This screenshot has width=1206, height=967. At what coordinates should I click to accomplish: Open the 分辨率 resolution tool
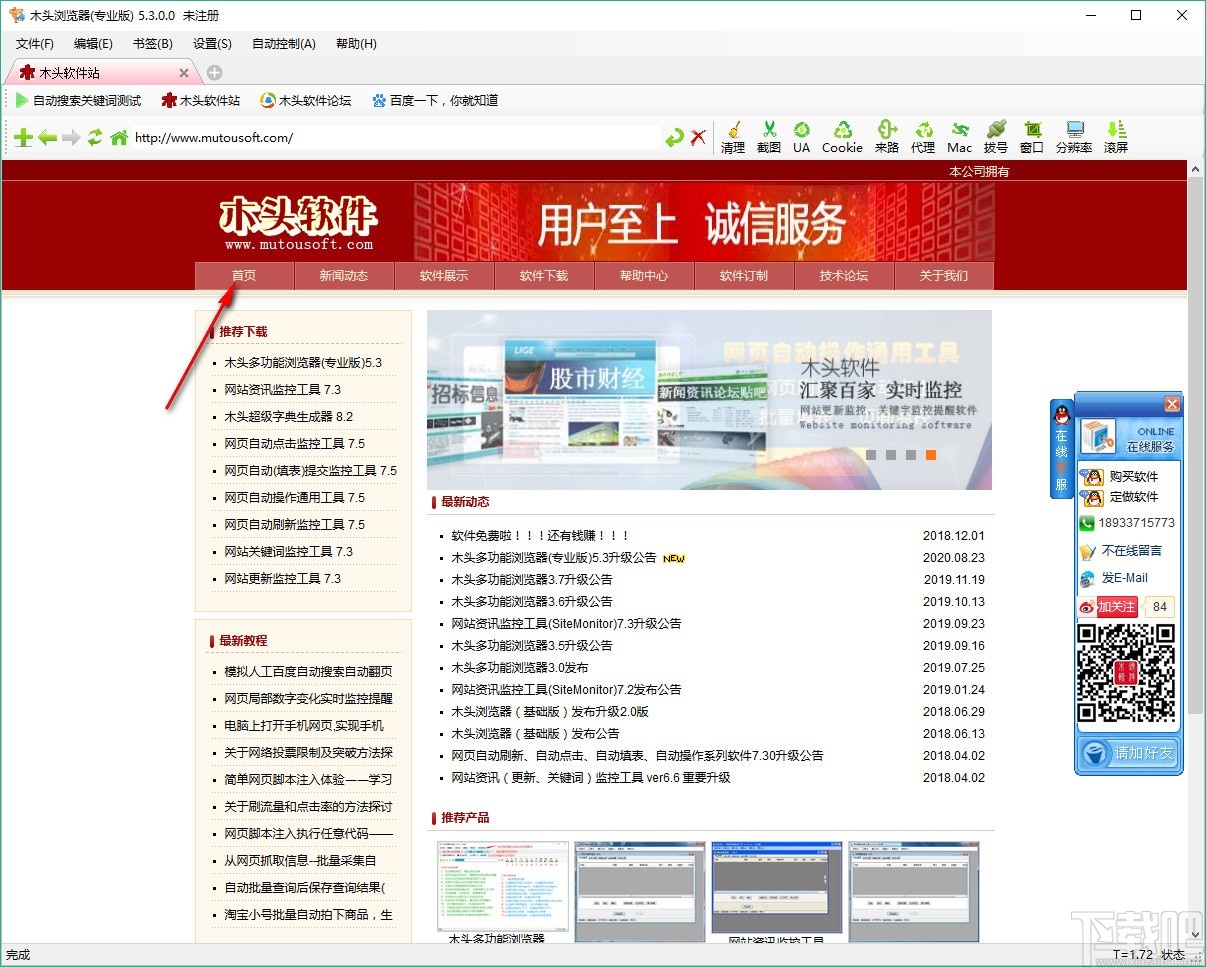tap(1074, 137)
